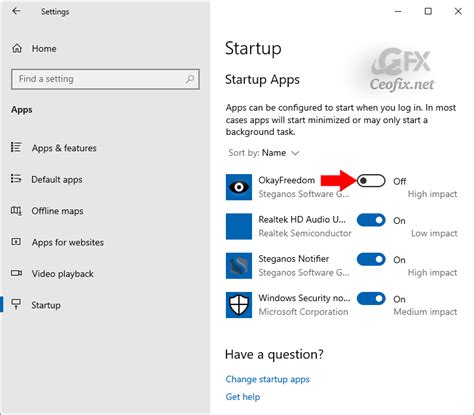Click the Medium impact label

[x=425, y=312]
